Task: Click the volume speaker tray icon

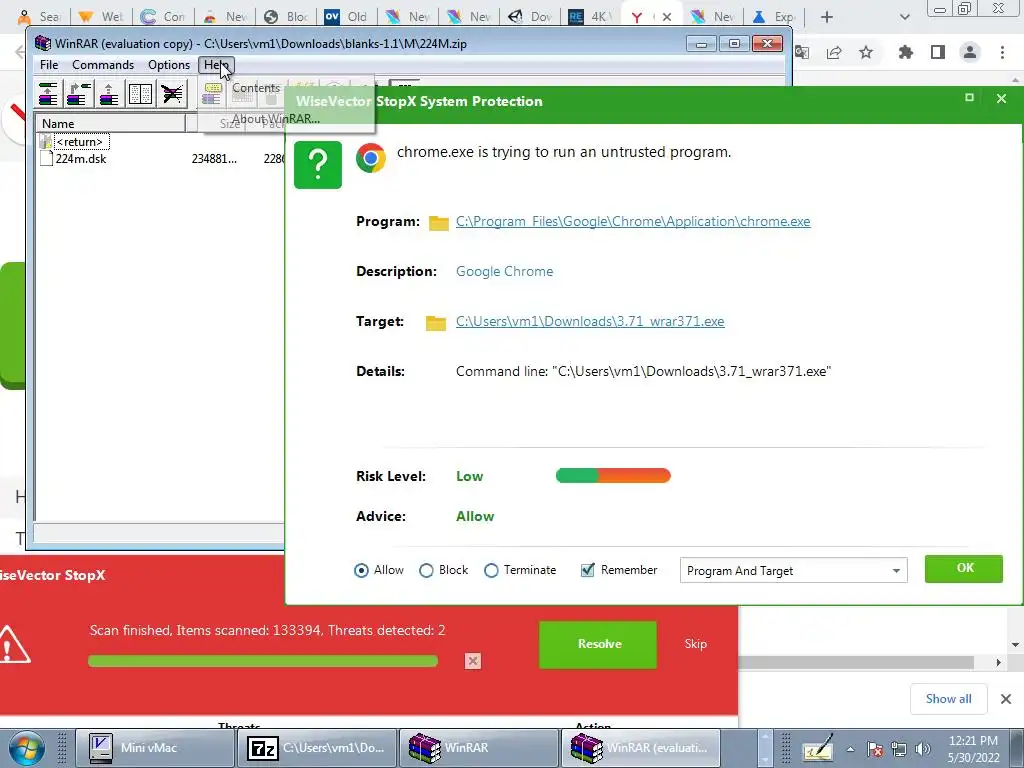Action: tap(923, 749)
